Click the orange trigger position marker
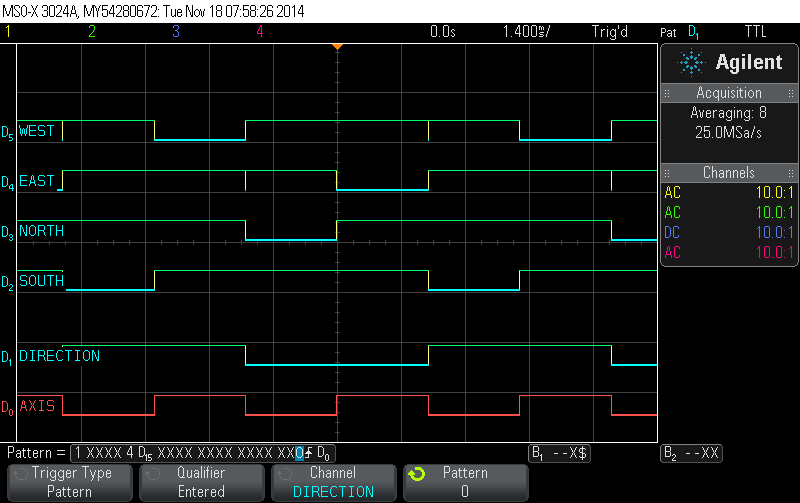This screenshot has width=800, height=503. tap(337, 46)
